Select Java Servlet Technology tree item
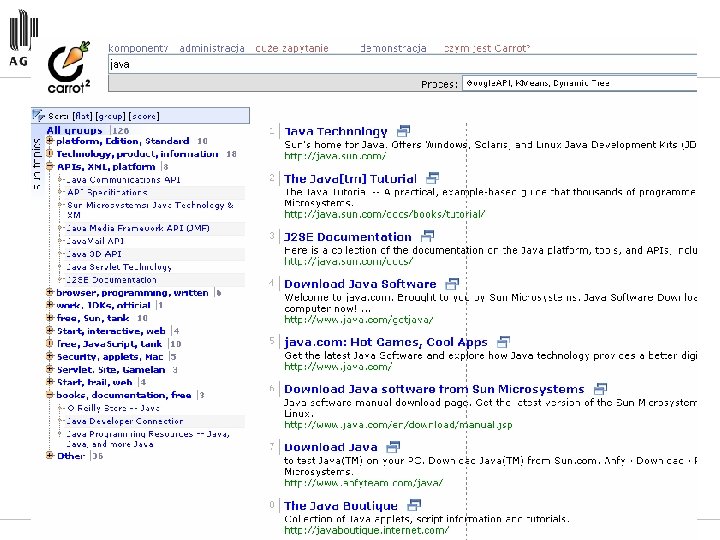The width and height of the screenshot is (720, 540). [119, 266]
